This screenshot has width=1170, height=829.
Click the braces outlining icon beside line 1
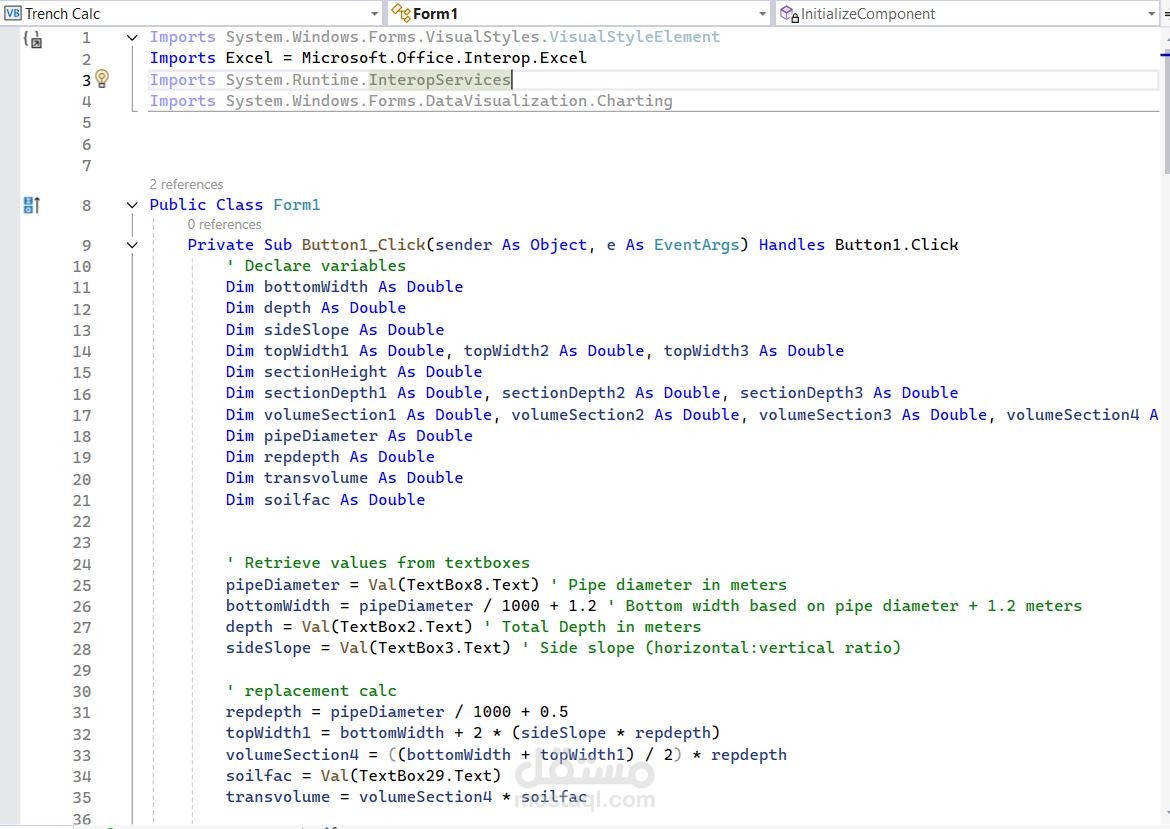click(32, 39)
